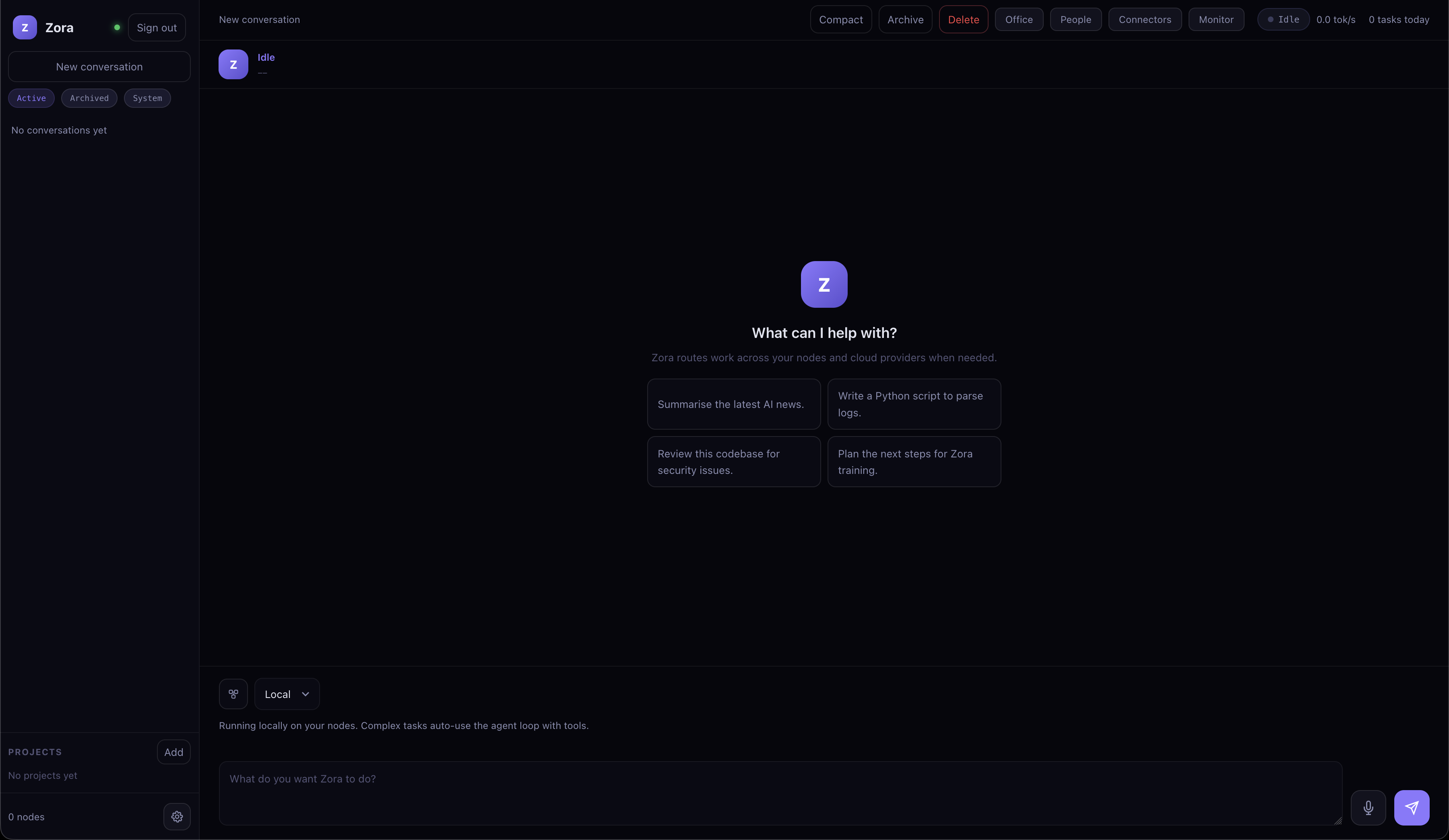The width and height of the screenshot is (1449, 840).
Task: Click the Zora avatar in the sidebar
Action: click(x=24, y=27)
